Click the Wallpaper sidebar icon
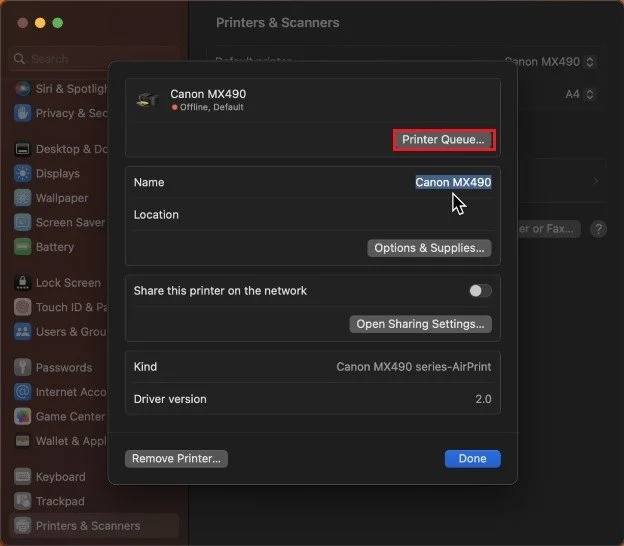This screenshot has height=546, width=624. pos(22,198)
